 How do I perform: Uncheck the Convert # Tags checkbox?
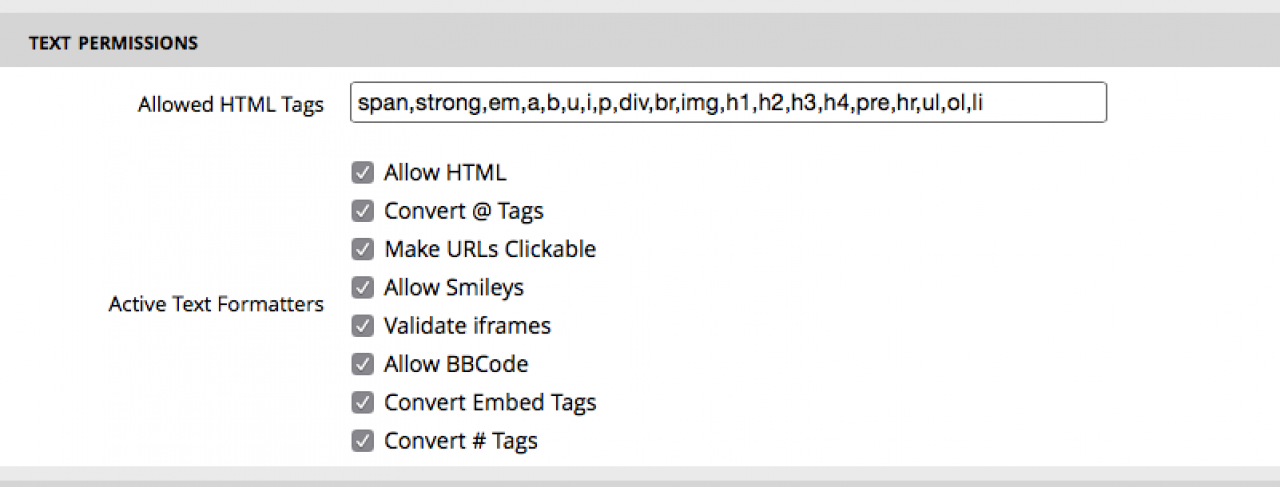pos(362,441)
